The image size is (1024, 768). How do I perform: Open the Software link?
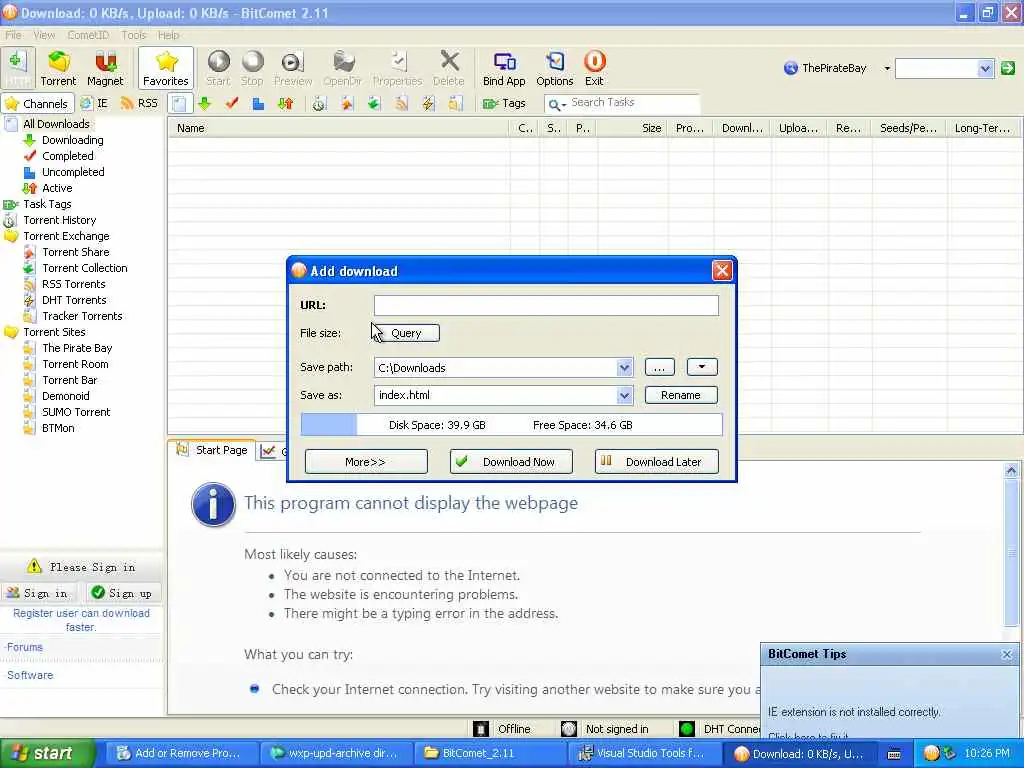[x=29, y=675]
